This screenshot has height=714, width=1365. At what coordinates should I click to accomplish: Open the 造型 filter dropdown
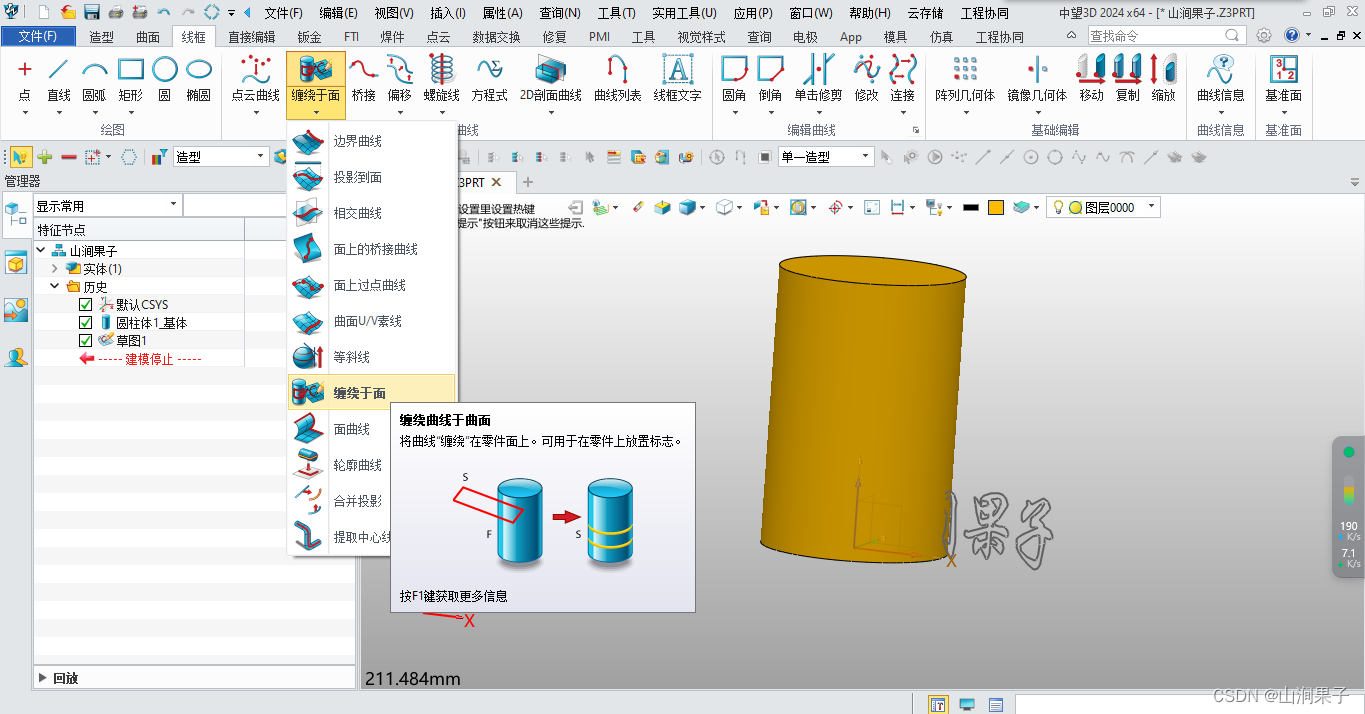pos(261,157)
